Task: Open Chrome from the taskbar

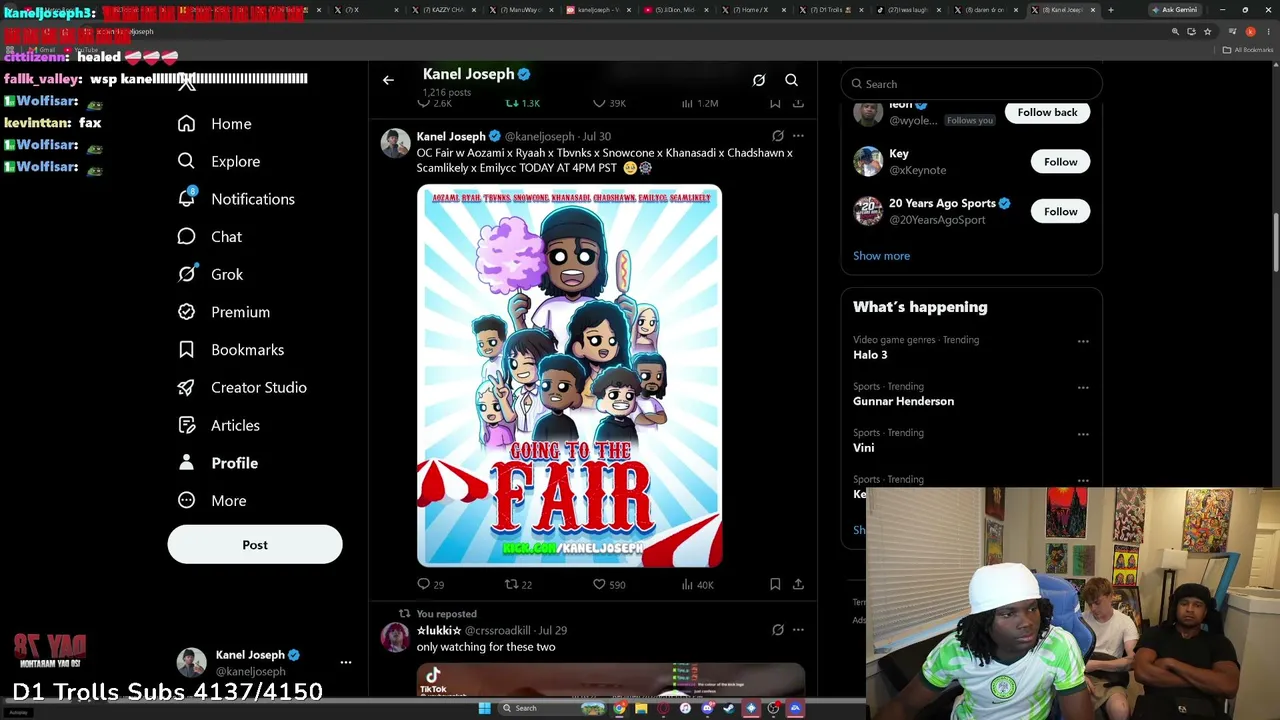Action: pos(619,708)
